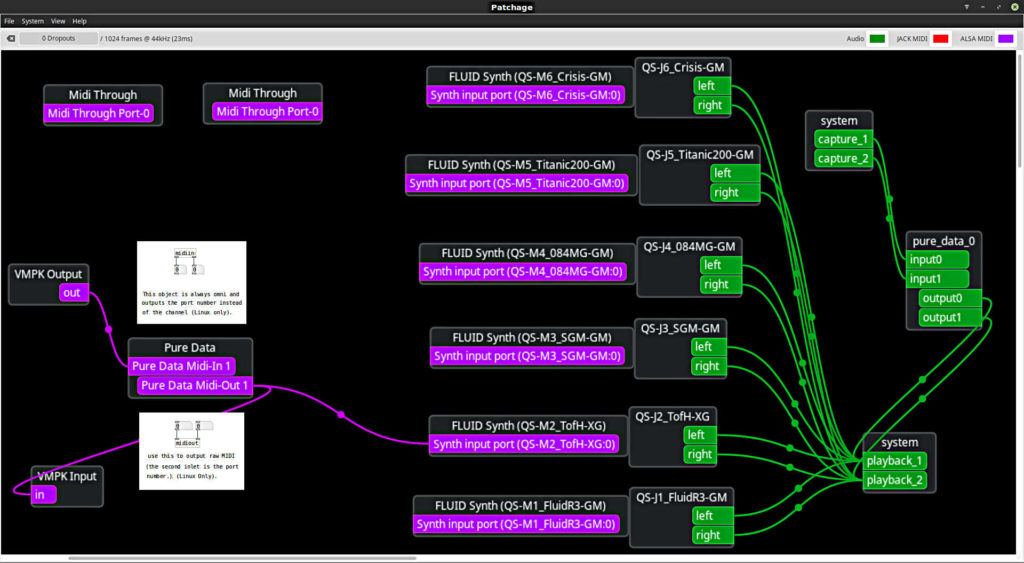Viewport: 1024px width, 563px height.
Task: Click the Audio green color swatch
Action: point(877,39)
